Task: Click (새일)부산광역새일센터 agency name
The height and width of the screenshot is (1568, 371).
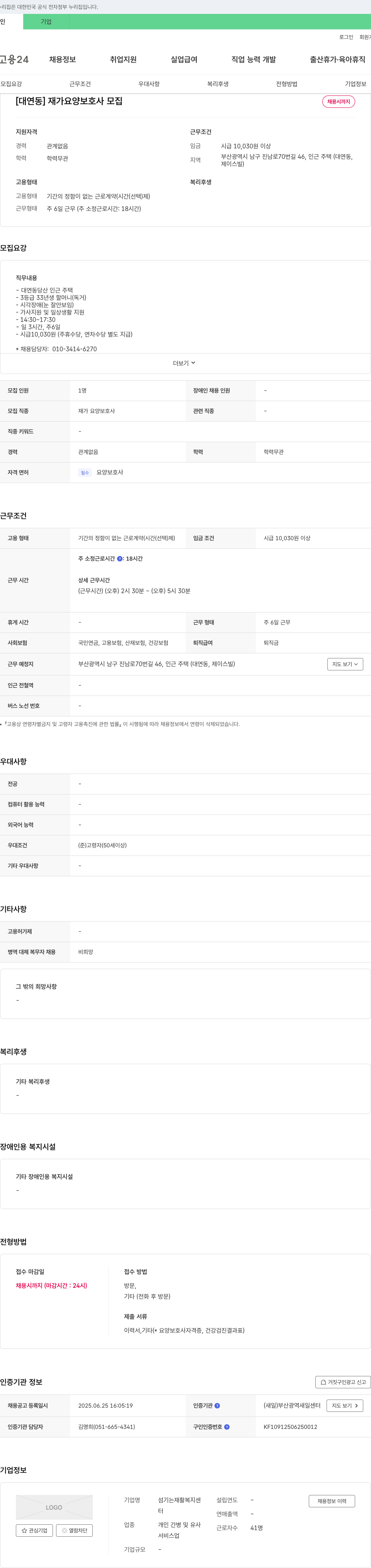Action: [292, 1405]
